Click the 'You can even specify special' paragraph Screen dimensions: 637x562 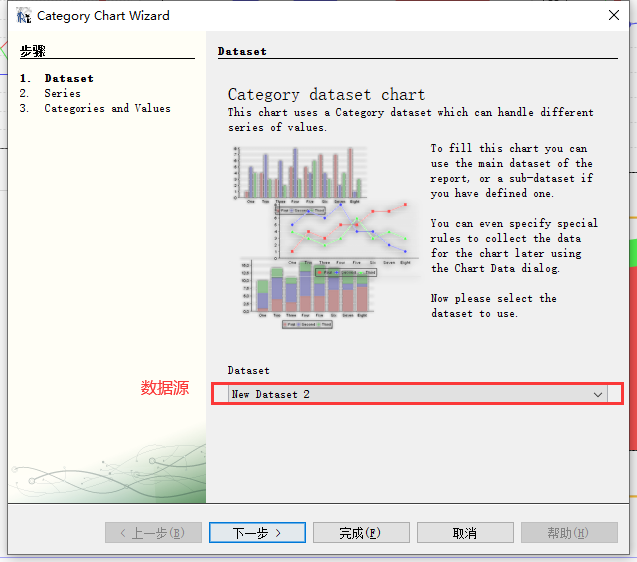pos(514,246)
